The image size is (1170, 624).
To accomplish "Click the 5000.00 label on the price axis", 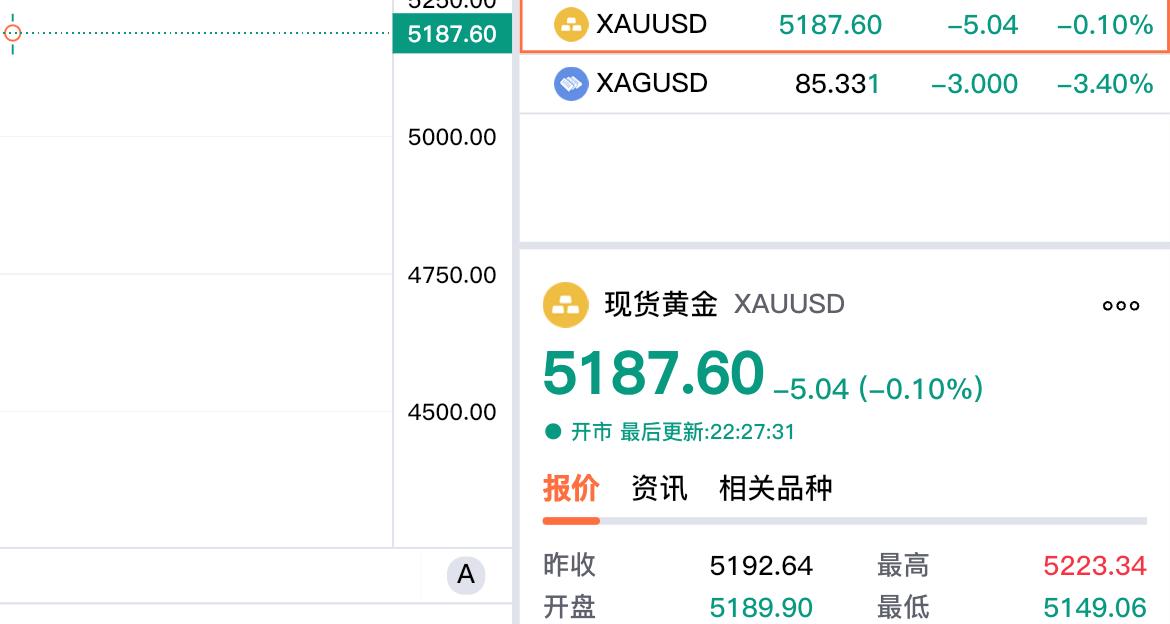I will (x=451, y=137).
